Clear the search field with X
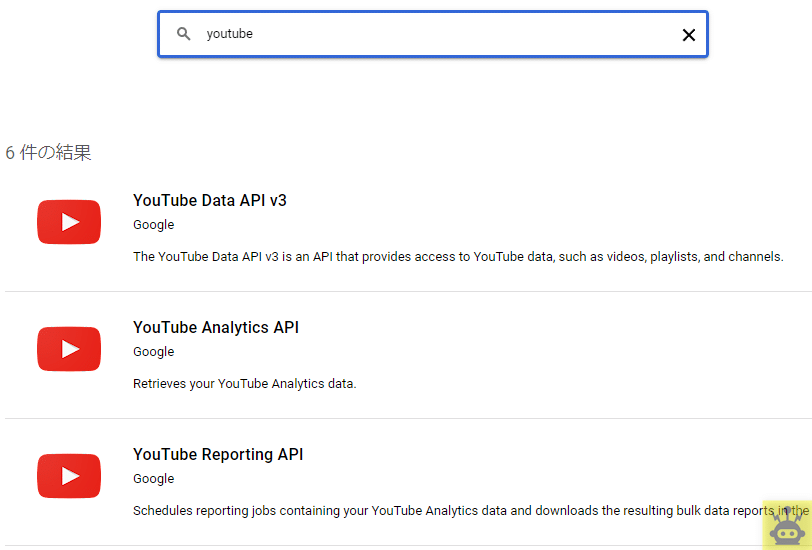This screenshot has width=812, height=550. tap(689, 35)
